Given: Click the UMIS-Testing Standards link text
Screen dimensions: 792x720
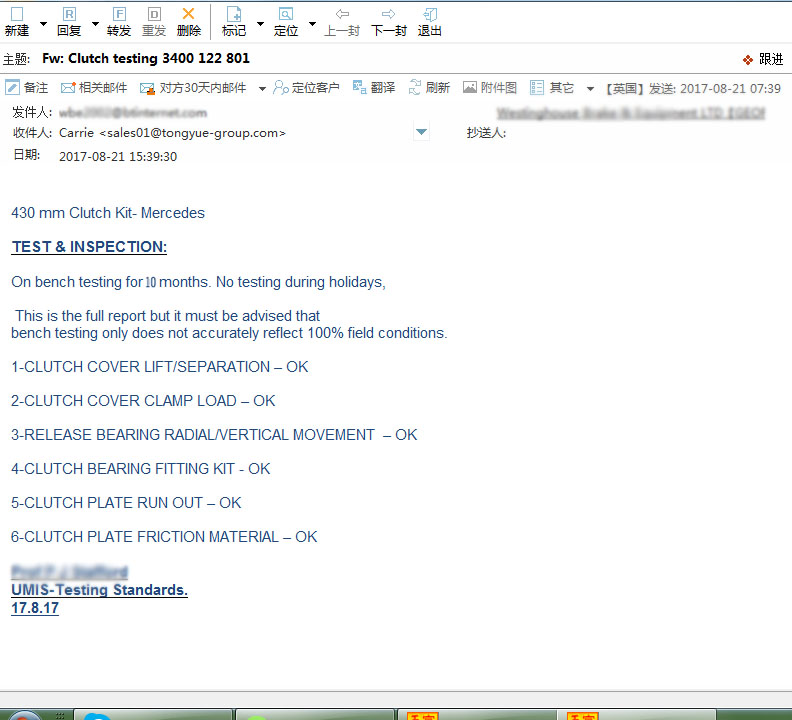Looking at the screenshot, I should pos(99,590).
